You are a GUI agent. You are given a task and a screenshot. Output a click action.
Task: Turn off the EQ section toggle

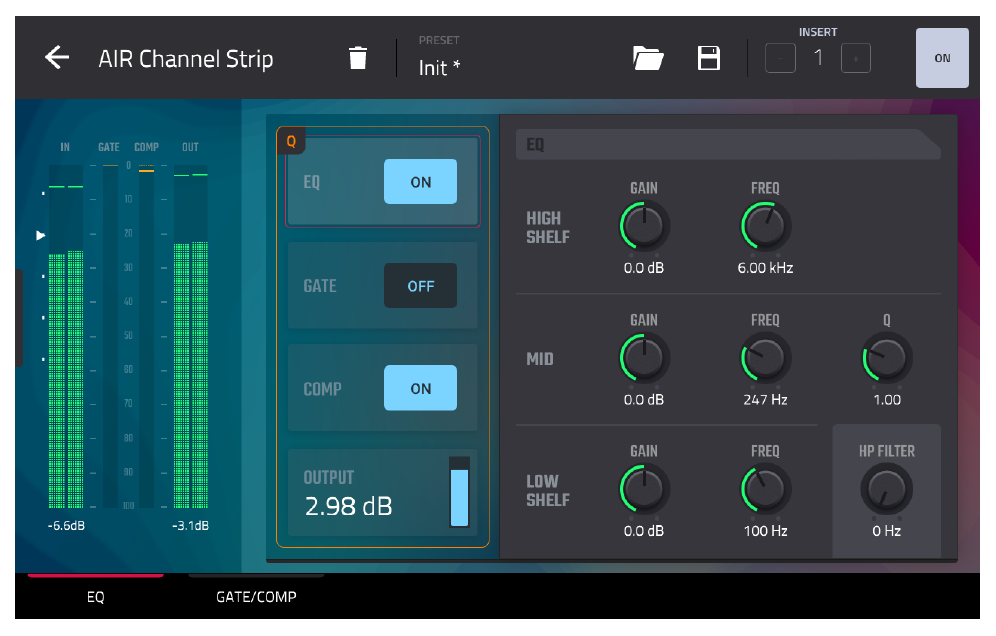click(420, 182)
